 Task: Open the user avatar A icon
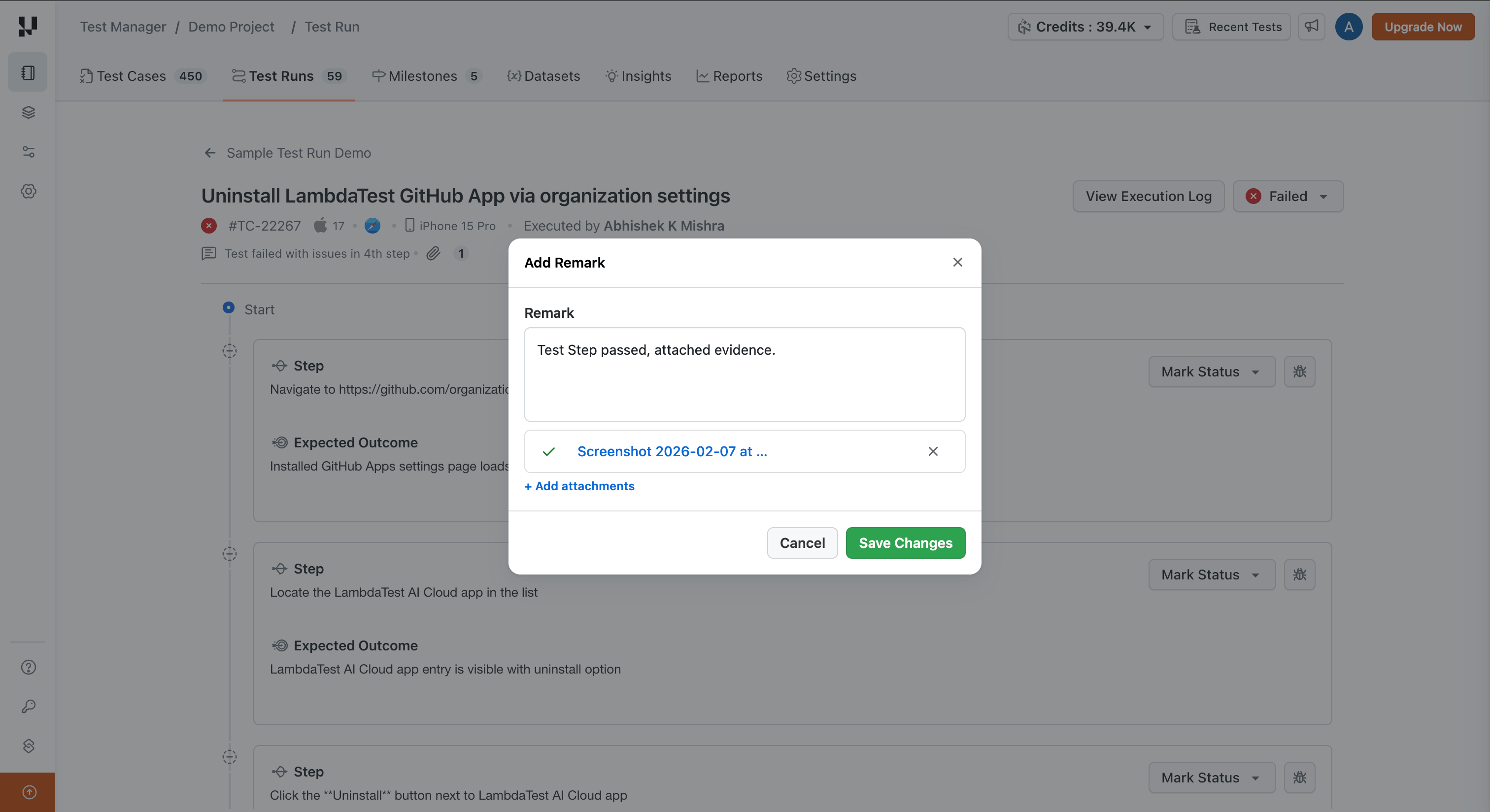pyautogui.click(x=1348, y=27)
